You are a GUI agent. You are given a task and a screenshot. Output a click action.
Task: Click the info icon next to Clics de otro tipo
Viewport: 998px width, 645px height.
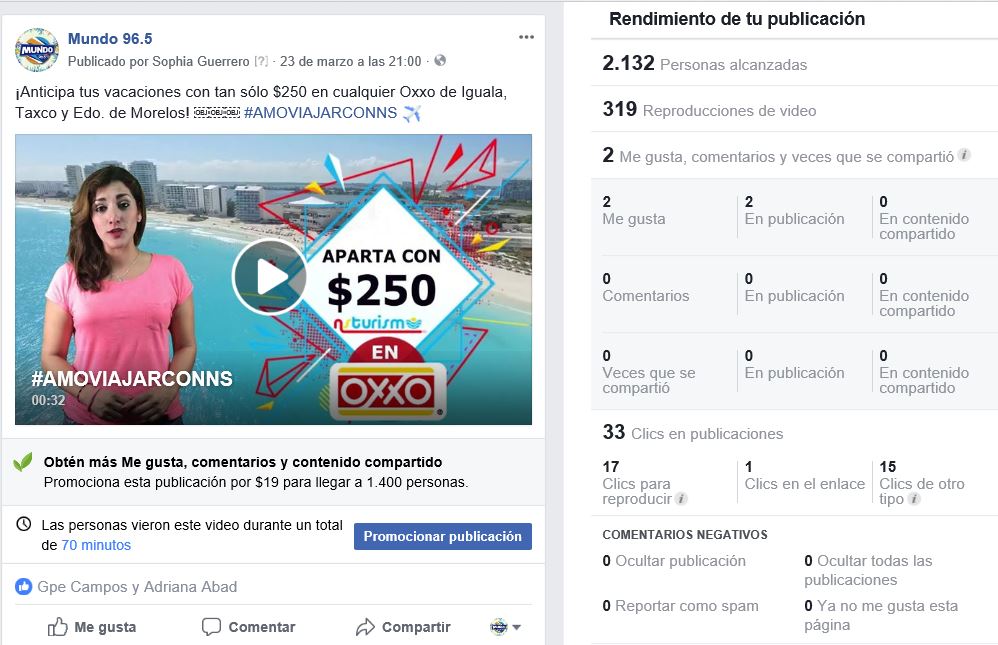[914, 499]
